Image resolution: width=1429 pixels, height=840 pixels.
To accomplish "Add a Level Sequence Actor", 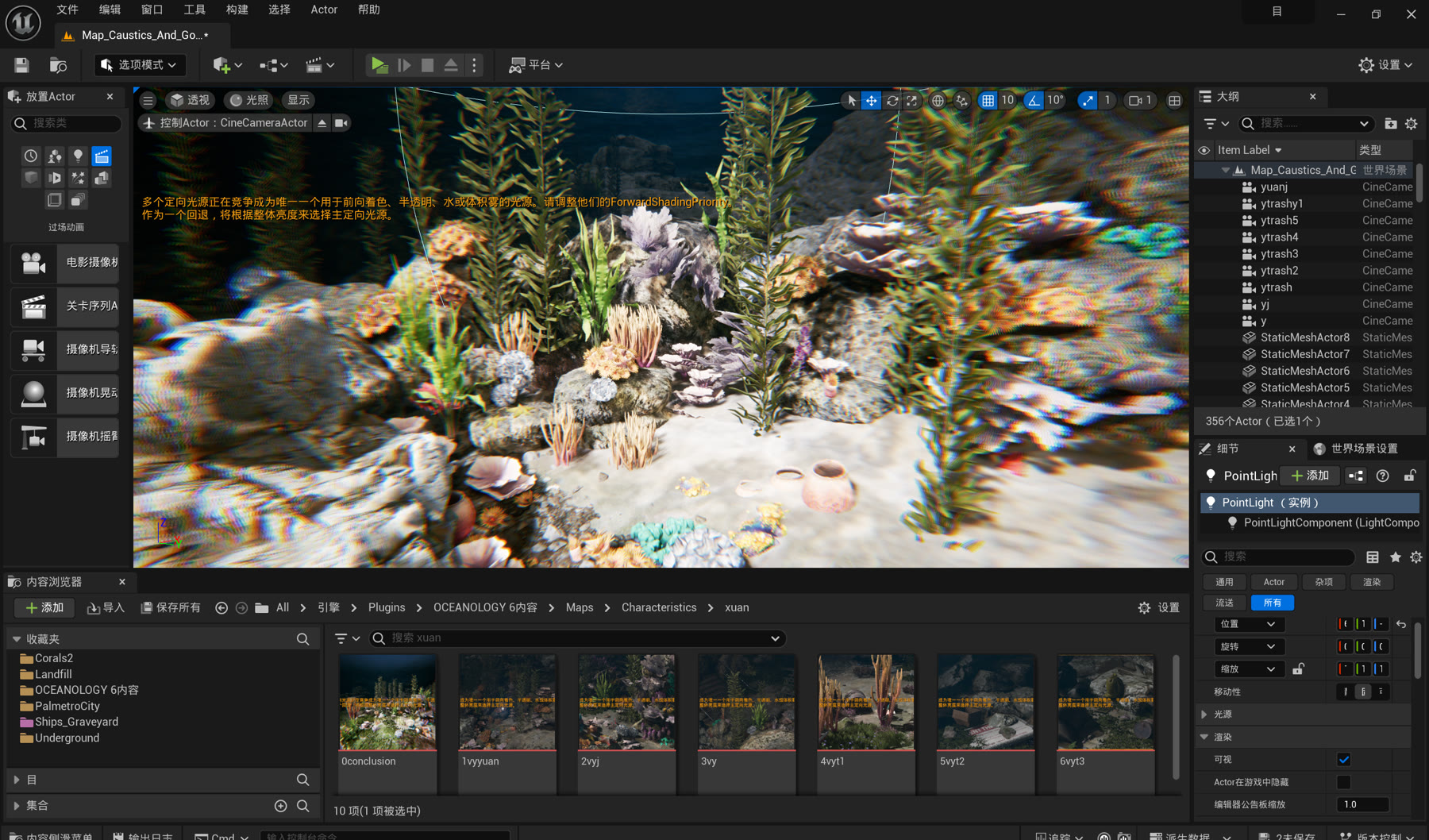I will [65, 306].
